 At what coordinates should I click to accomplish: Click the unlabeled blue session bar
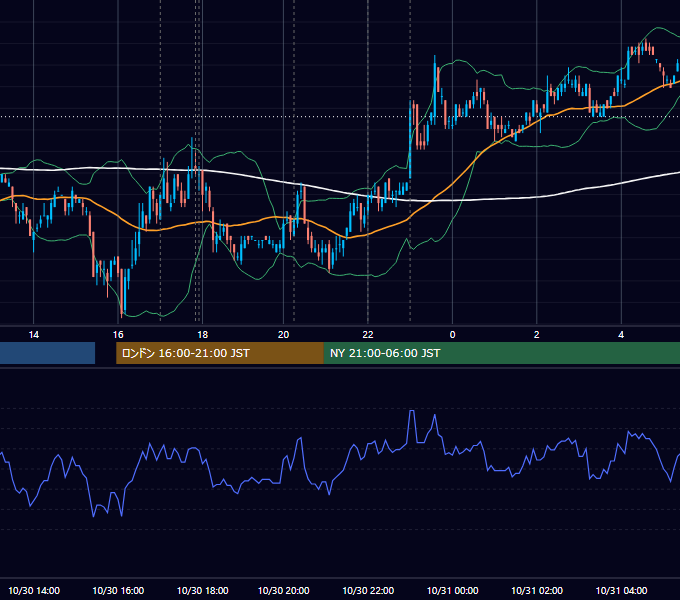click(x=47, y=353)
